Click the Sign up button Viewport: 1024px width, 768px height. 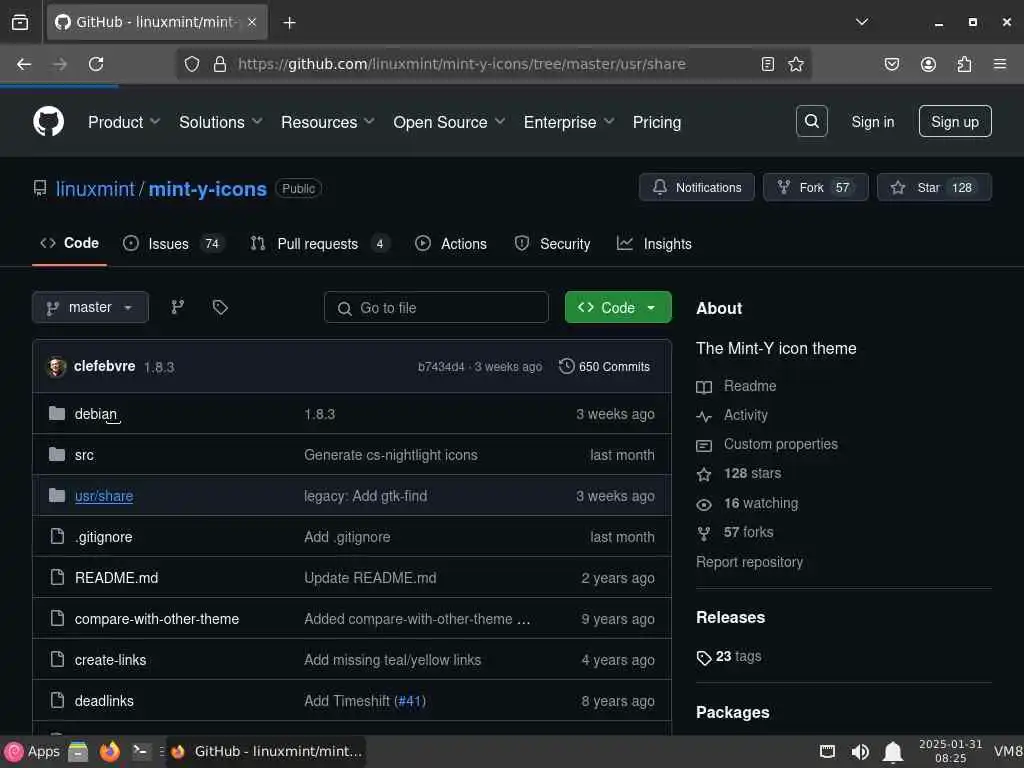[x=955, y=121]
